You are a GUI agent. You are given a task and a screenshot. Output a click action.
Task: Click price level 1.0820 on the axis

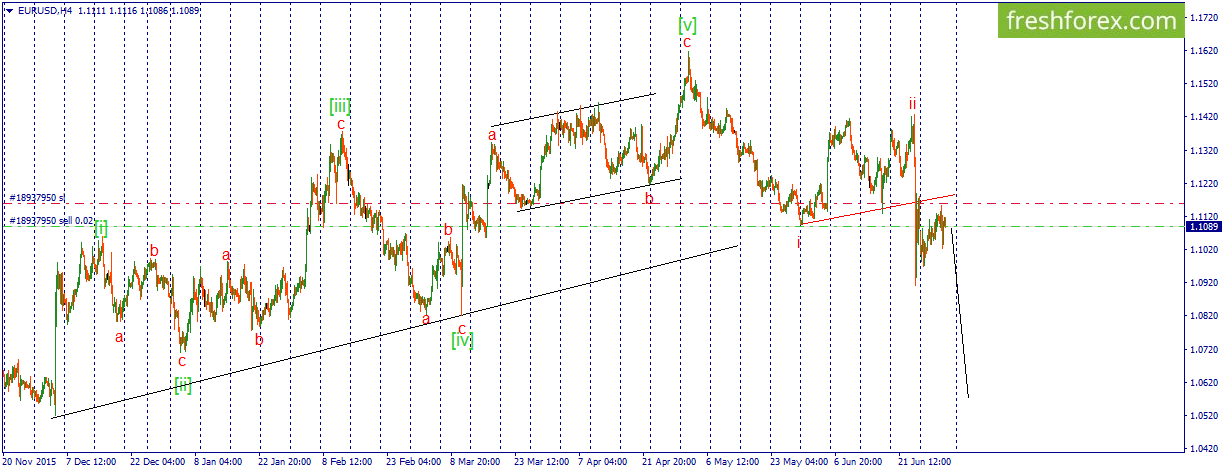point(1205,316)
